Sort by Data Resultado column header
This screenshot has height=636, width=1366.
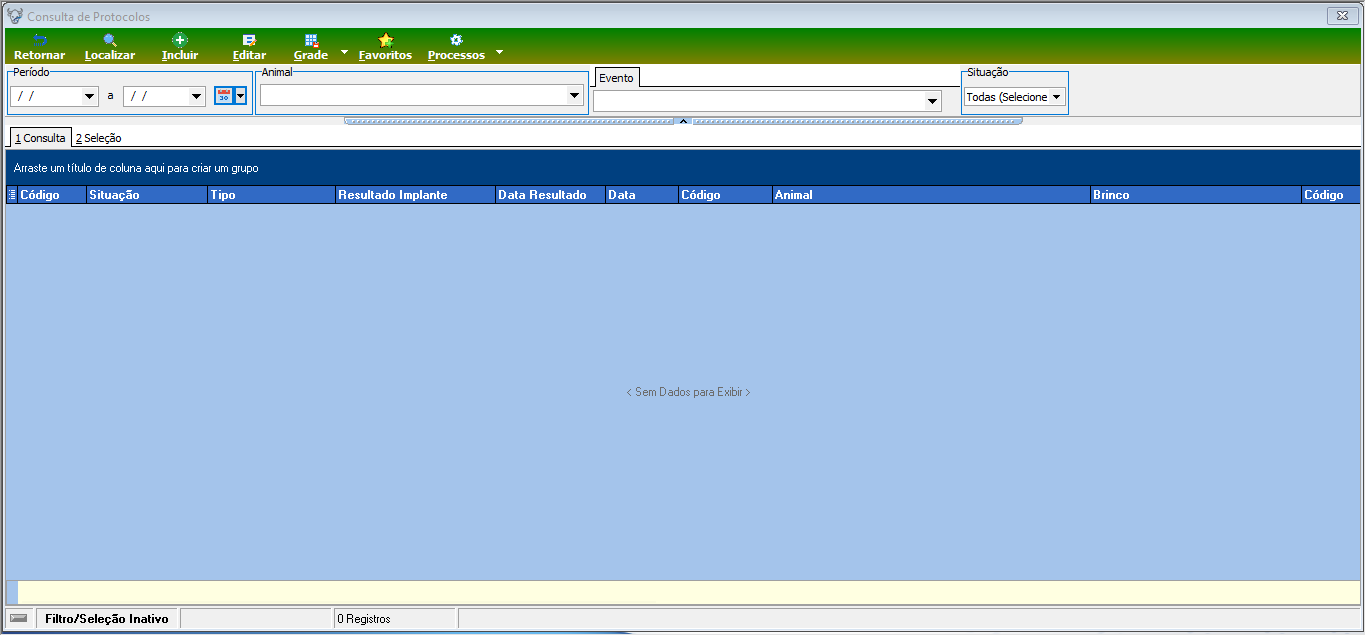point(551,195)
